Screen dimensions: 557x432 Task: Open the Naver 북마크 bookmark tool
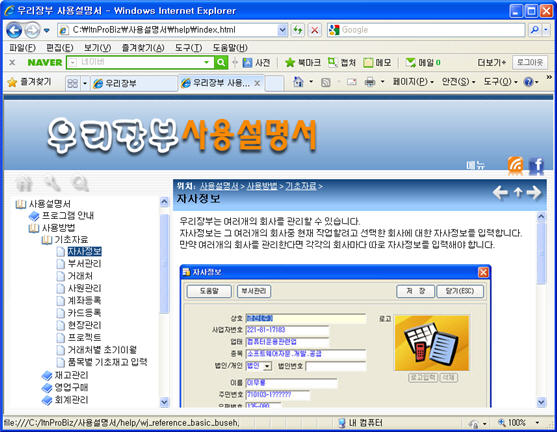(x=303, y=63)
